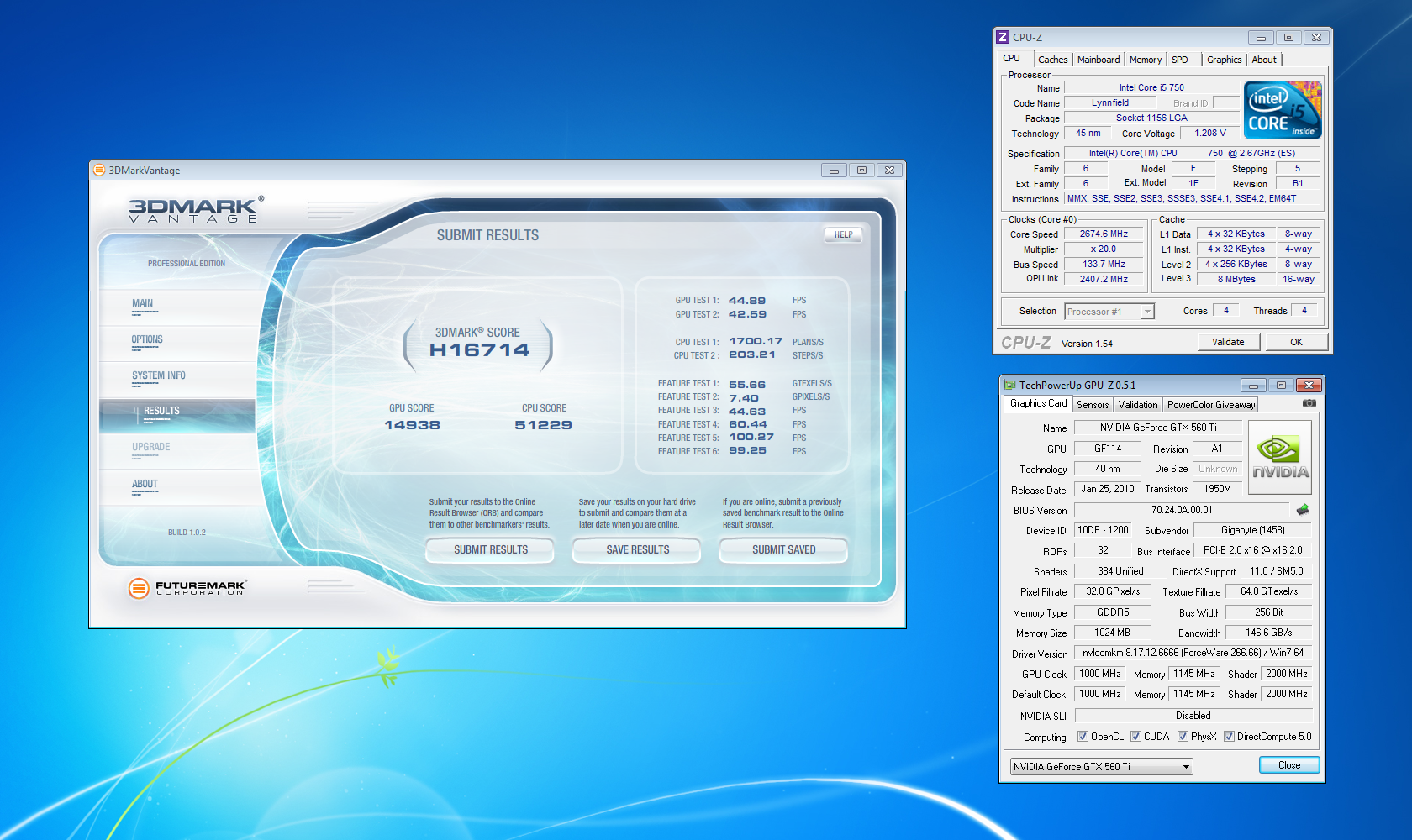This screenshot has width=1412, height=840.
Task: Click the 3DMarkVantage title bar icon
Action: (x=99, y=170)
